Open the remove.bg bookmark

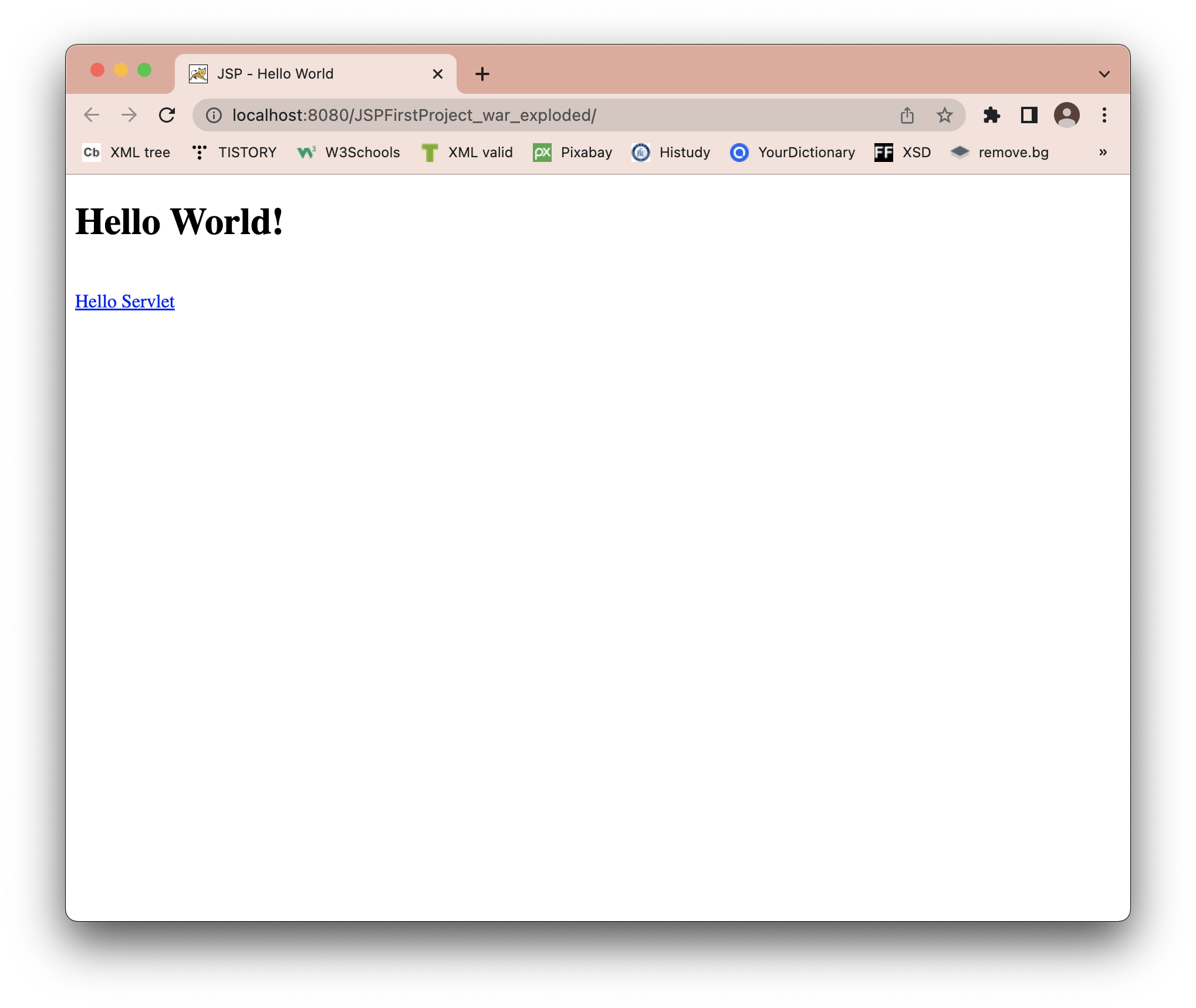click(999, 153)
